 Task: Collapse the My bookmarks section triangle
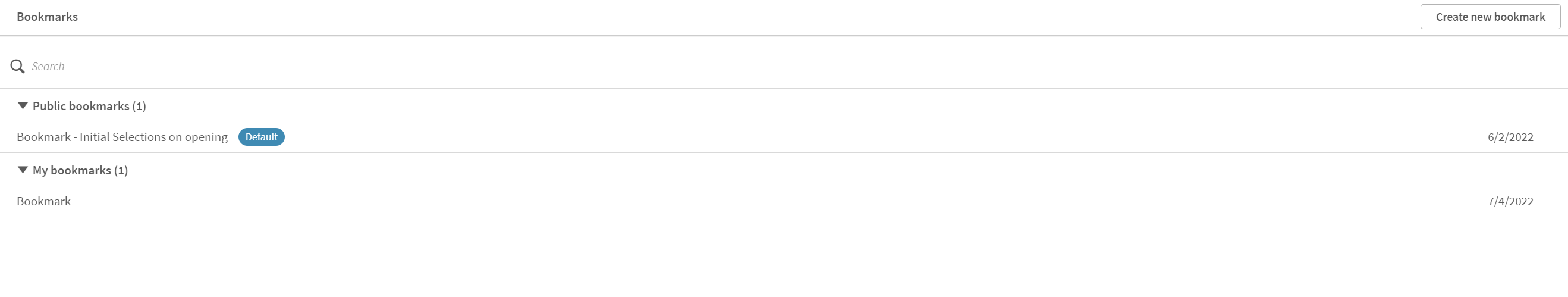(23, 170)
